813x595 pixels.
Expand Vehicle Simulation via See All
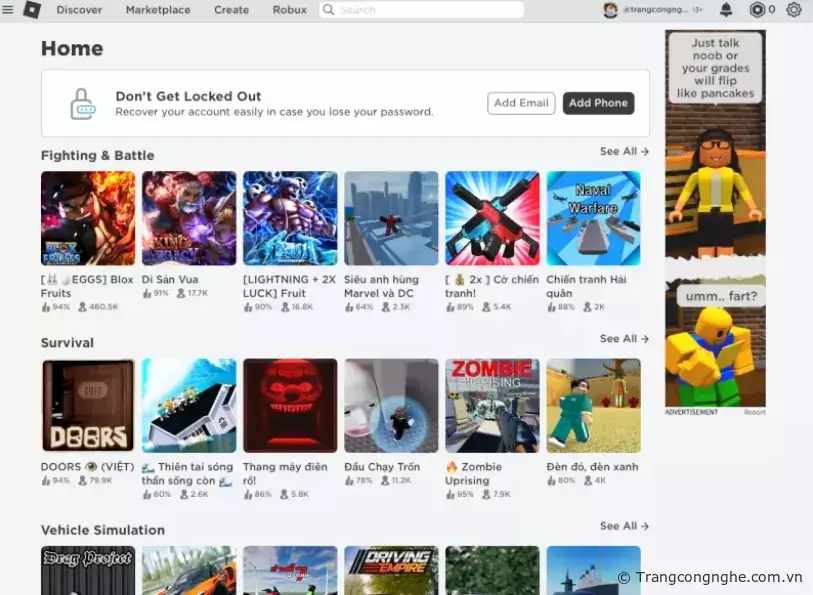click(624, 526)
